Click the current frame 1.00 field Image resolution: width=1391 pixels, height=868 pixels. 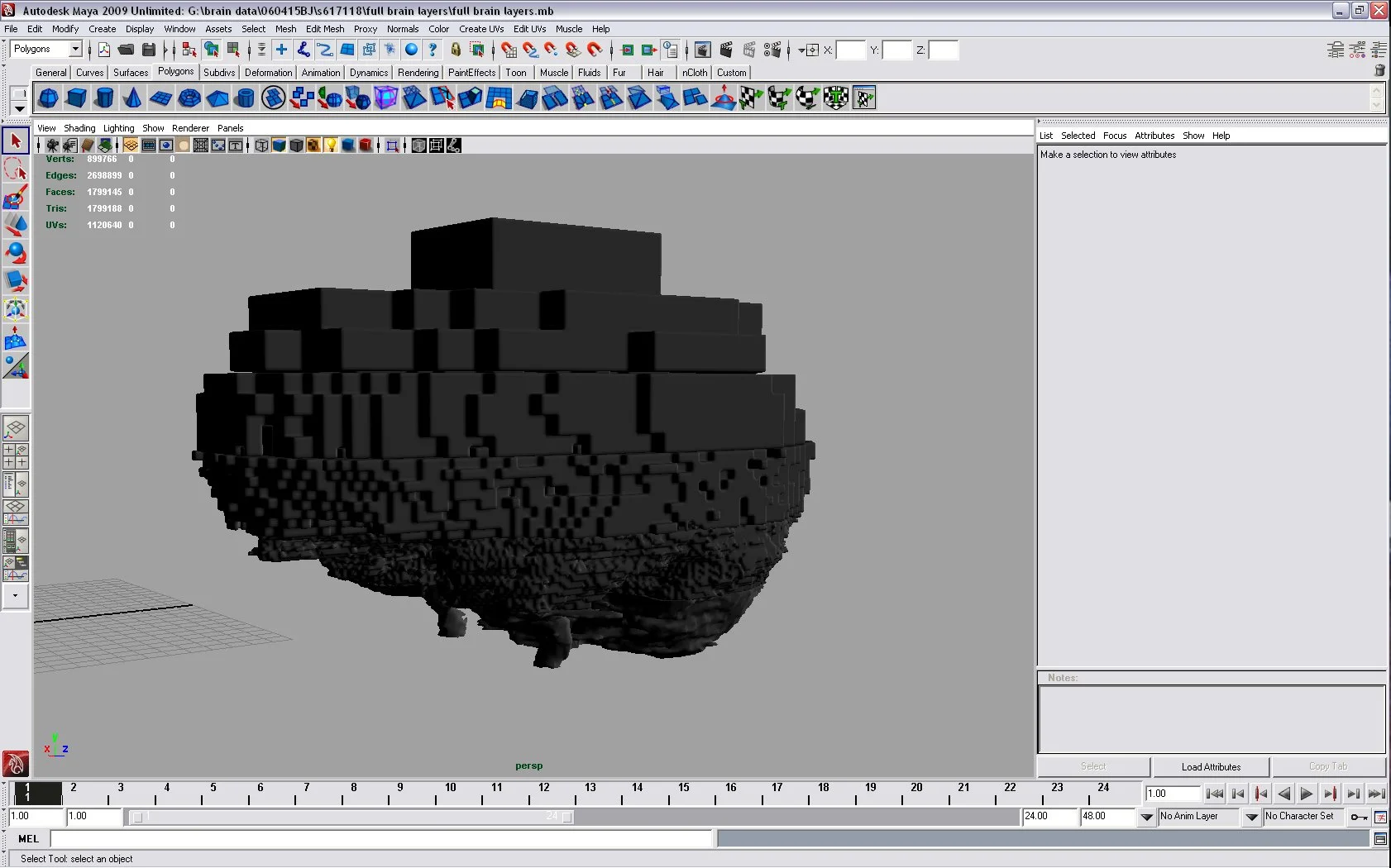click(1173, 794)
